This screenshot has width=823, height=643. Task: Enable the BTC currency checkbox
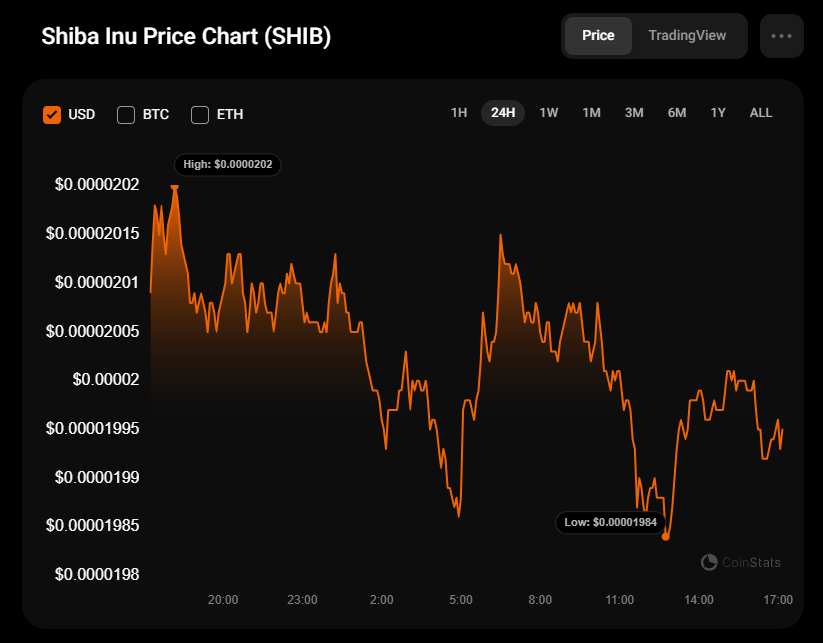[x=126, y=114]
